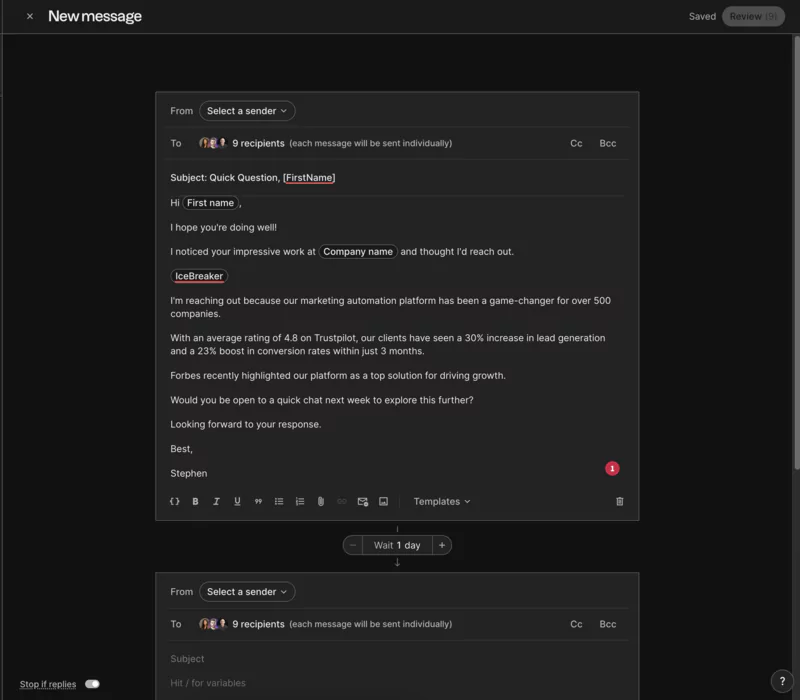Toggle italic formatting

216,502
